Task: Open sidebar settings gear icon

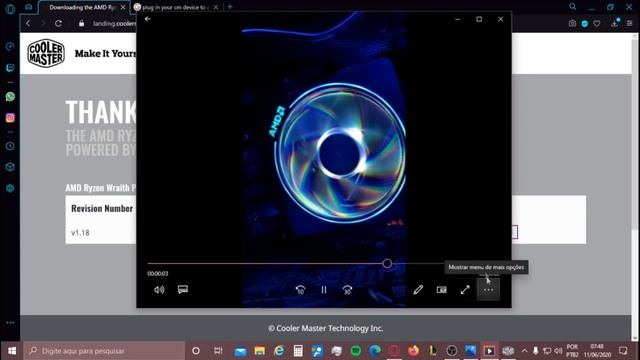Action: point(10,188)
